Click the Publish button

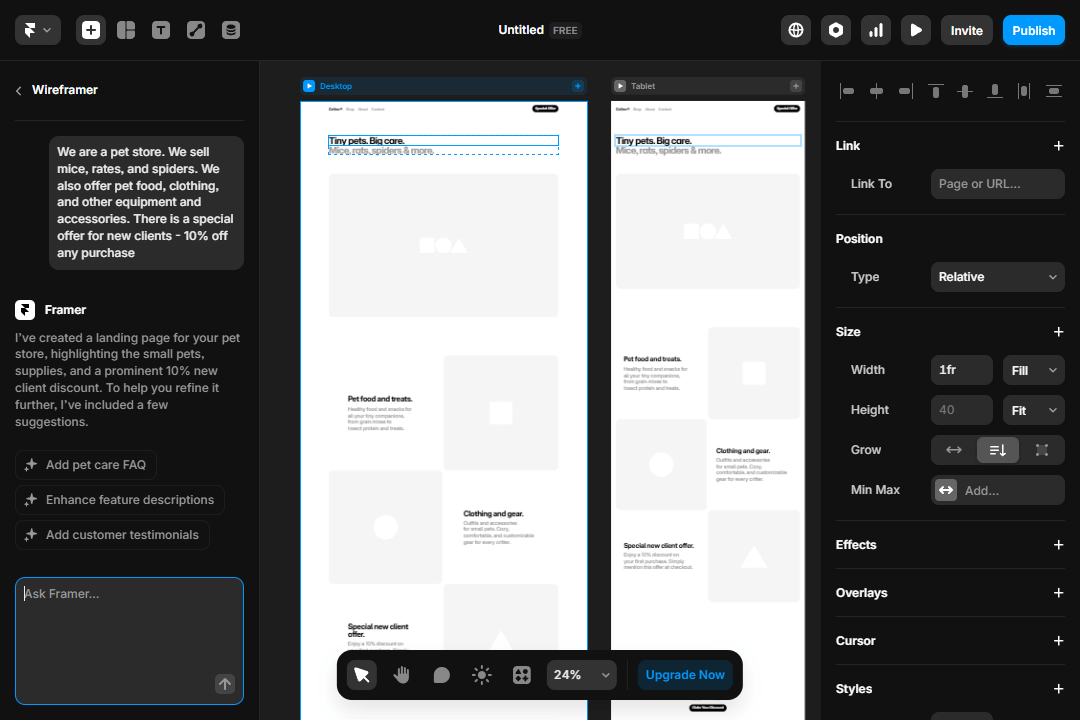click(x=1033, y=30)
